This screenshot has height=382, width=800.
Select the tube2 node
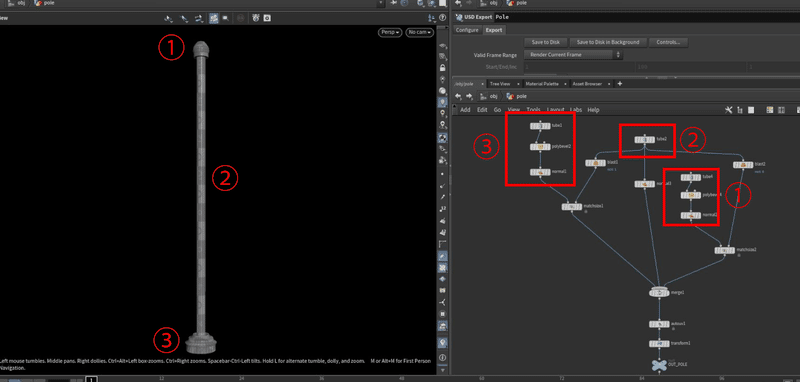coord(644,140)
